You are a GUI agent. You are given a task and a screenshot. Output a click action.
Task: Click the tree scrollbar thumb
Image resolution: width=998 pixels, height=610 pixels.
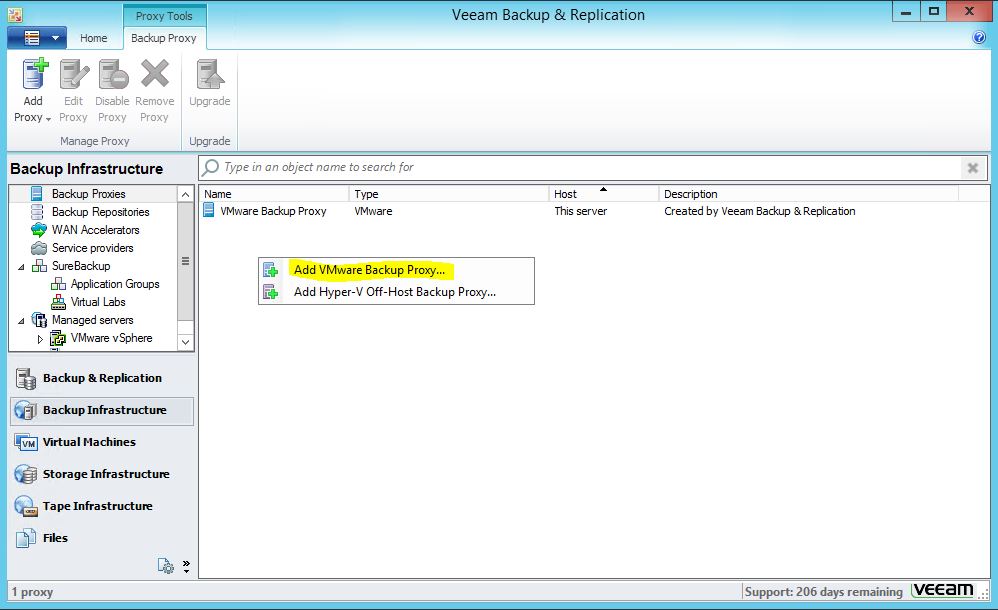(185, 261)
